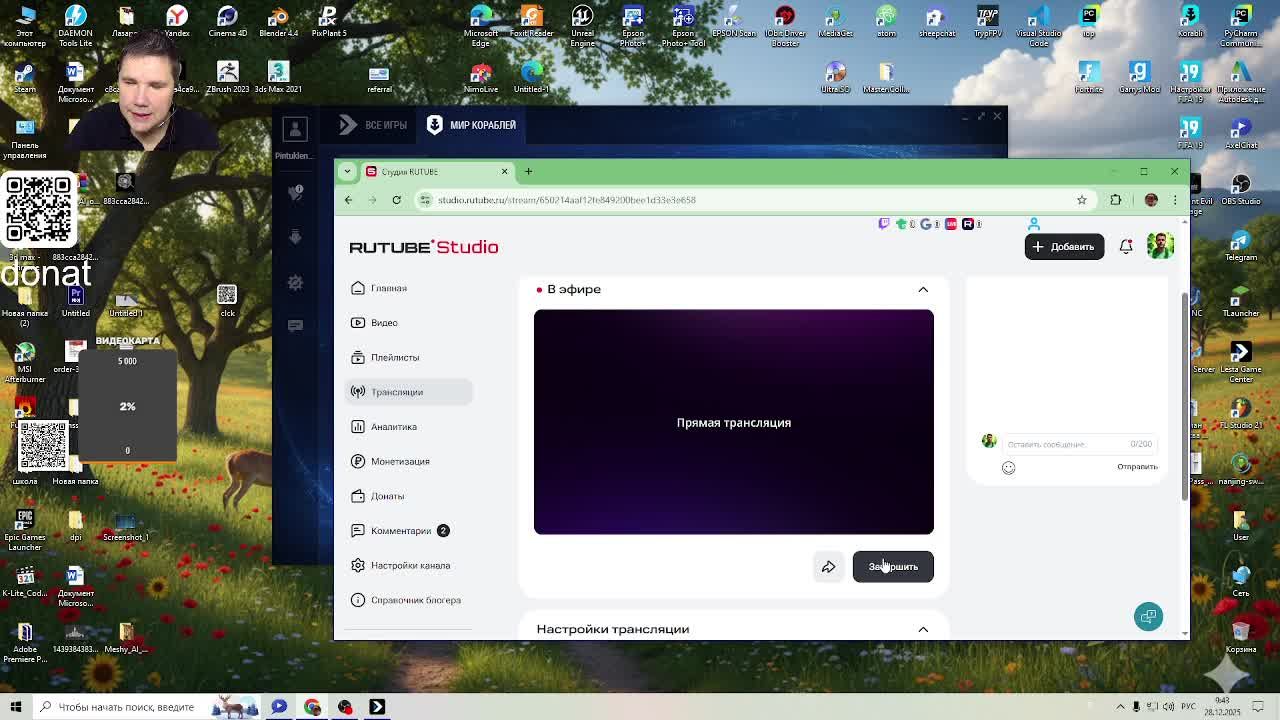Open the browser three-dot menu
This screenshot has height=720, width=1280.
[1175, 200]
